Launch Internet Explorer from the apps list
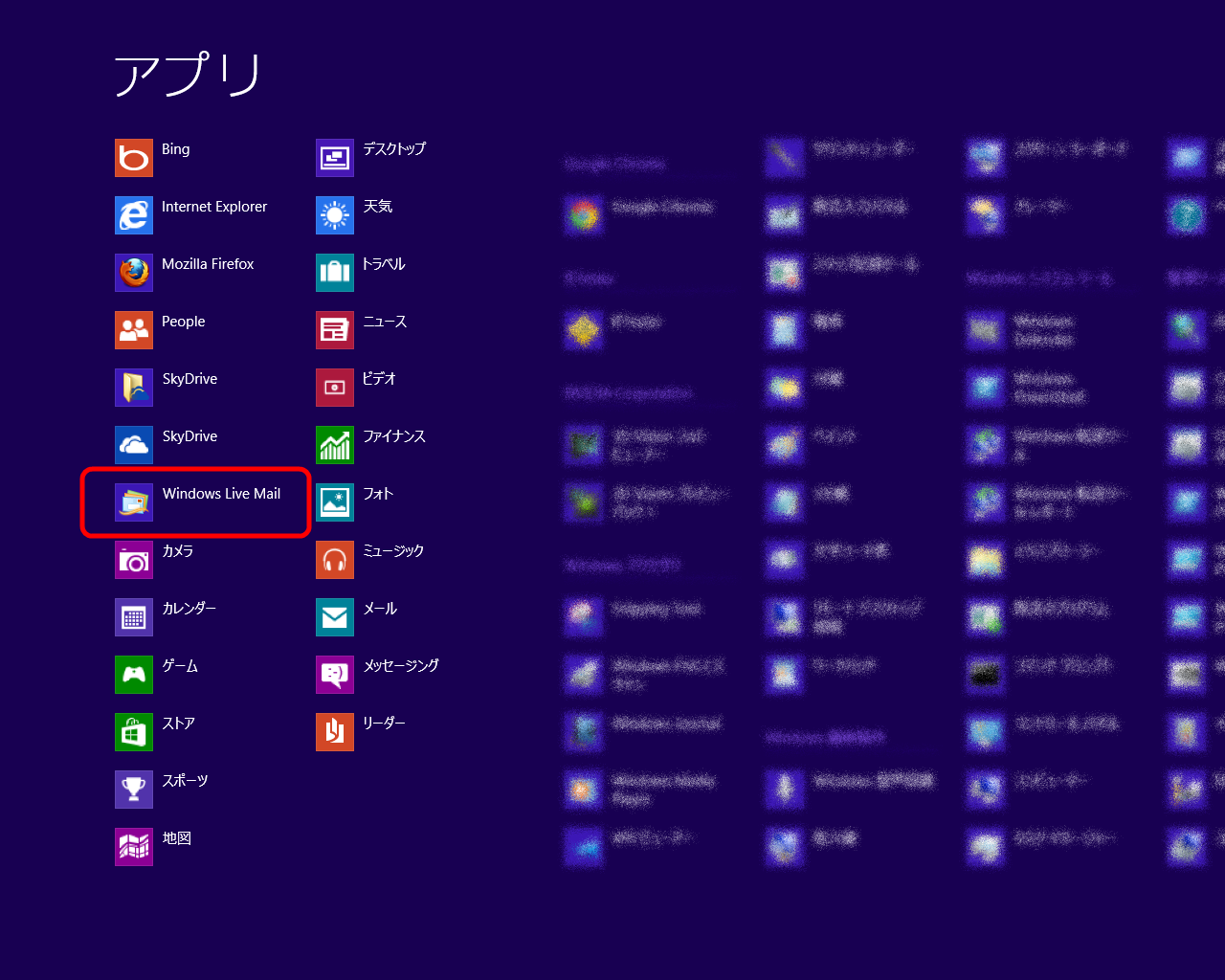Viewport: 1225px width, 980px height. (134, 215)
